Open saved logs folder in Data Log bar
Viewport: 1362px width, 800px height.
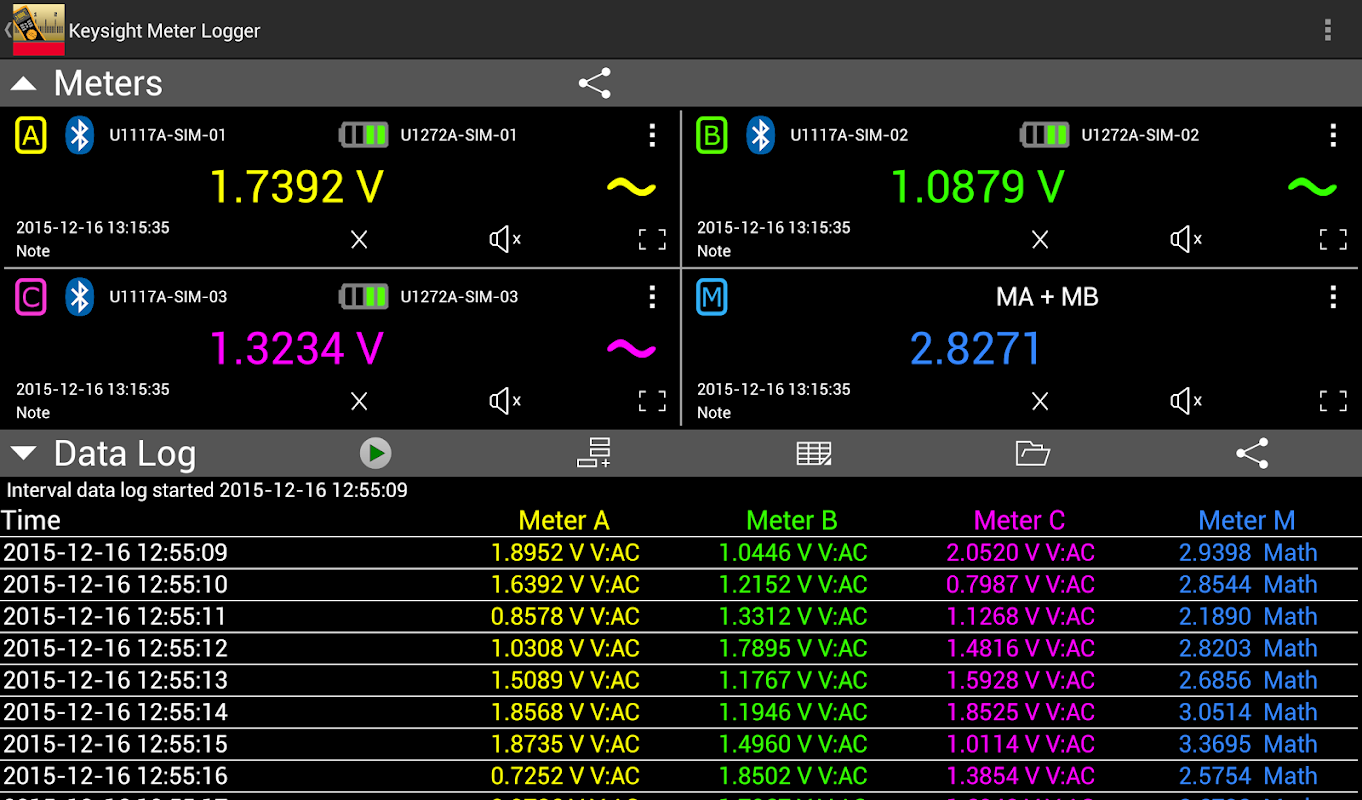[x=1032, y=453]
